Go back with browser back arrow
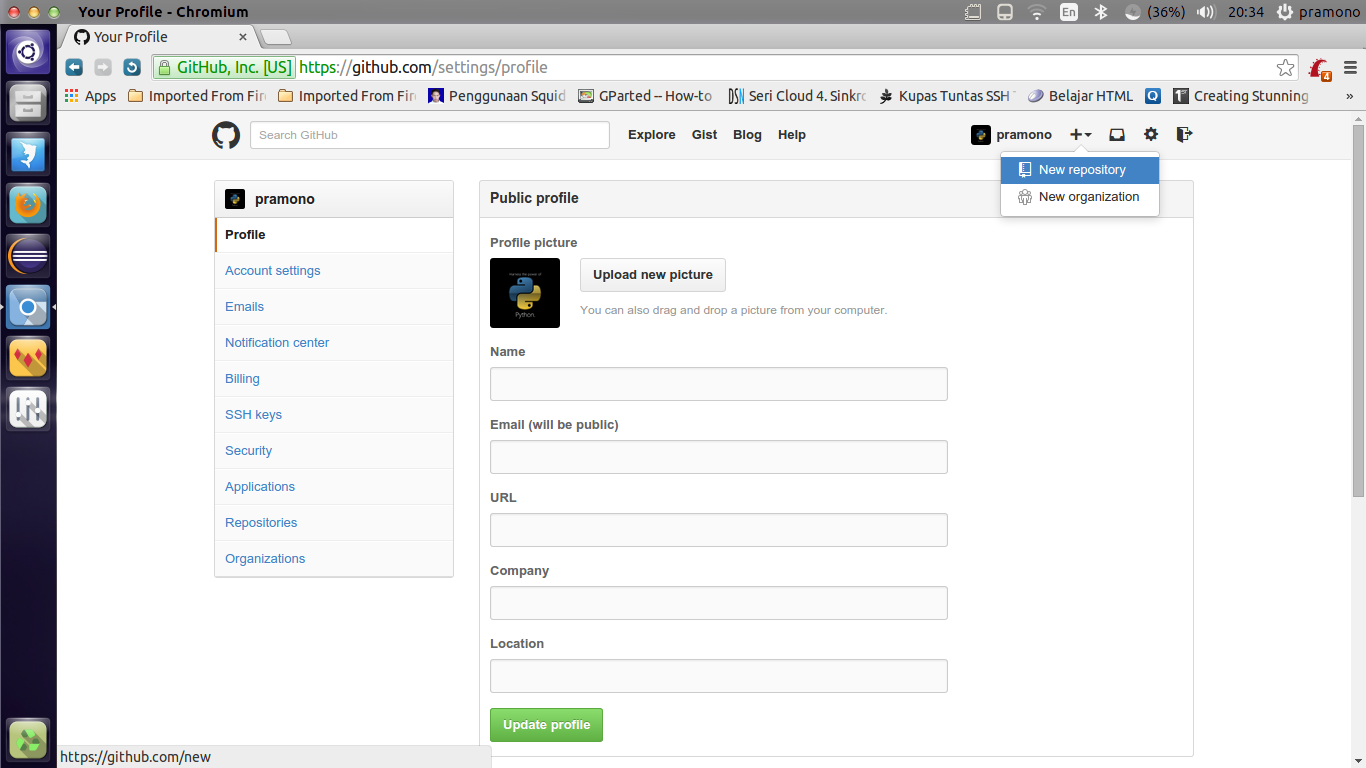This screenshot has width=1366, height=768. 74,67
